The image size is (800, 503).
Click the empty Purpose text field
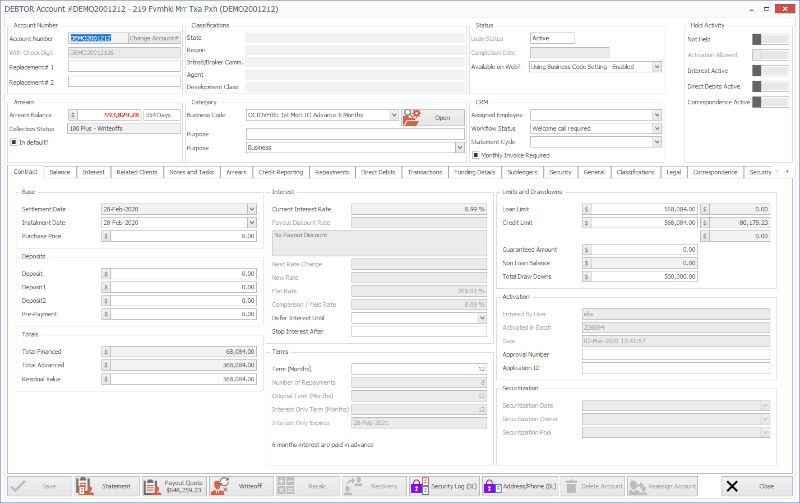(x=355, y=134)
